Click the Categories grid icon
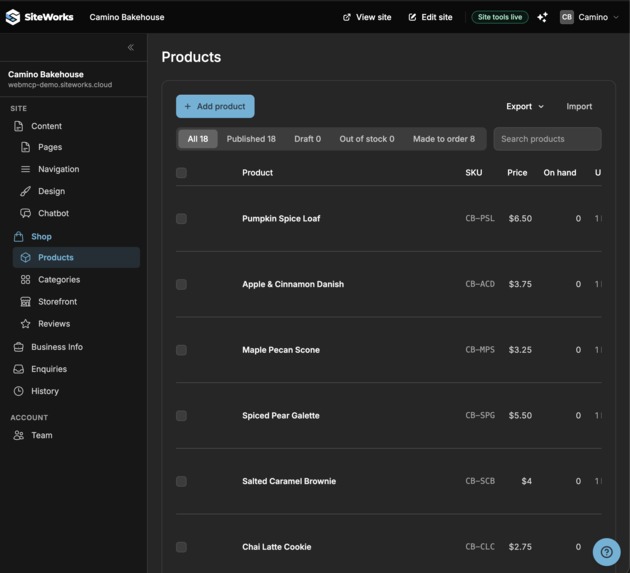The image size is (630, 573). coord(25,280)
